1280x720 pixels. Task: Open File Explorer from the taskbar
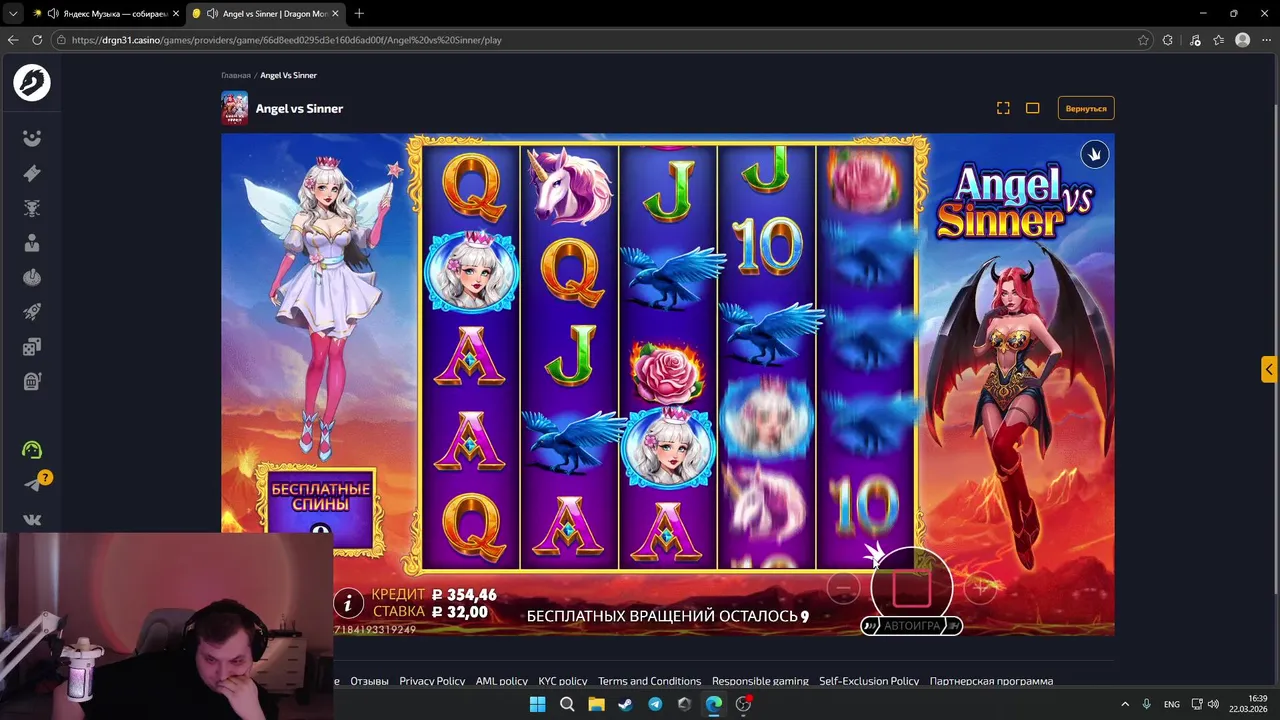(x=596, y=704)
